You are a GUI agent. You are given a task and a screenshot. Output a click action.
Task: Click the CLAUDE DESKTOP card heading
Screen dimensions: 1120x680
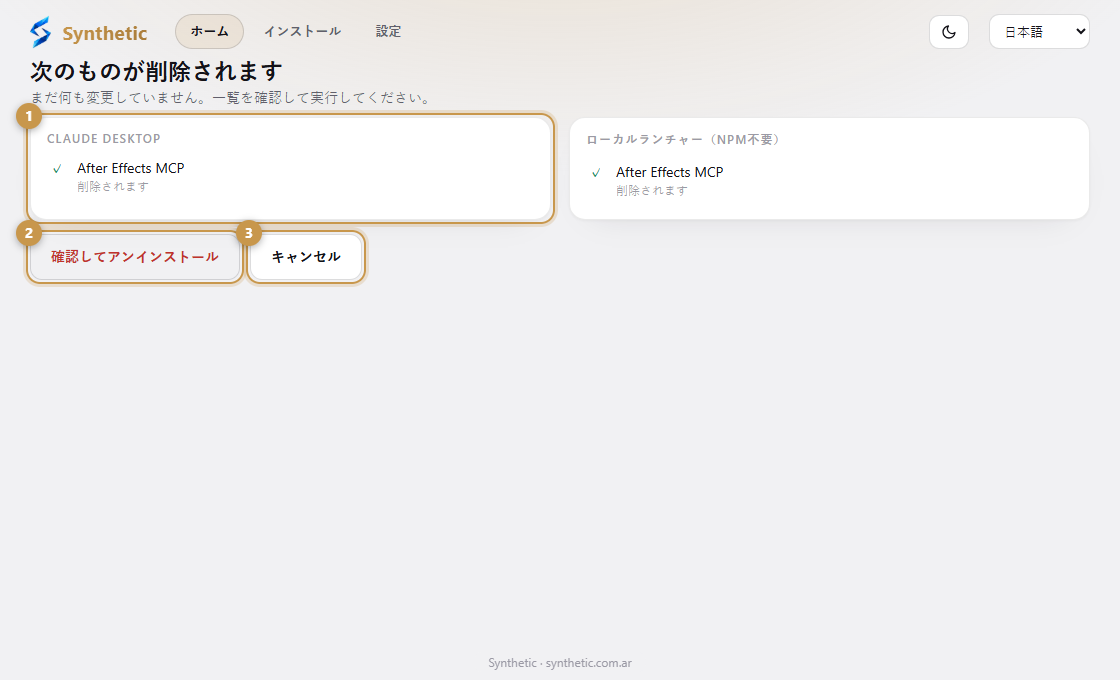104,139
